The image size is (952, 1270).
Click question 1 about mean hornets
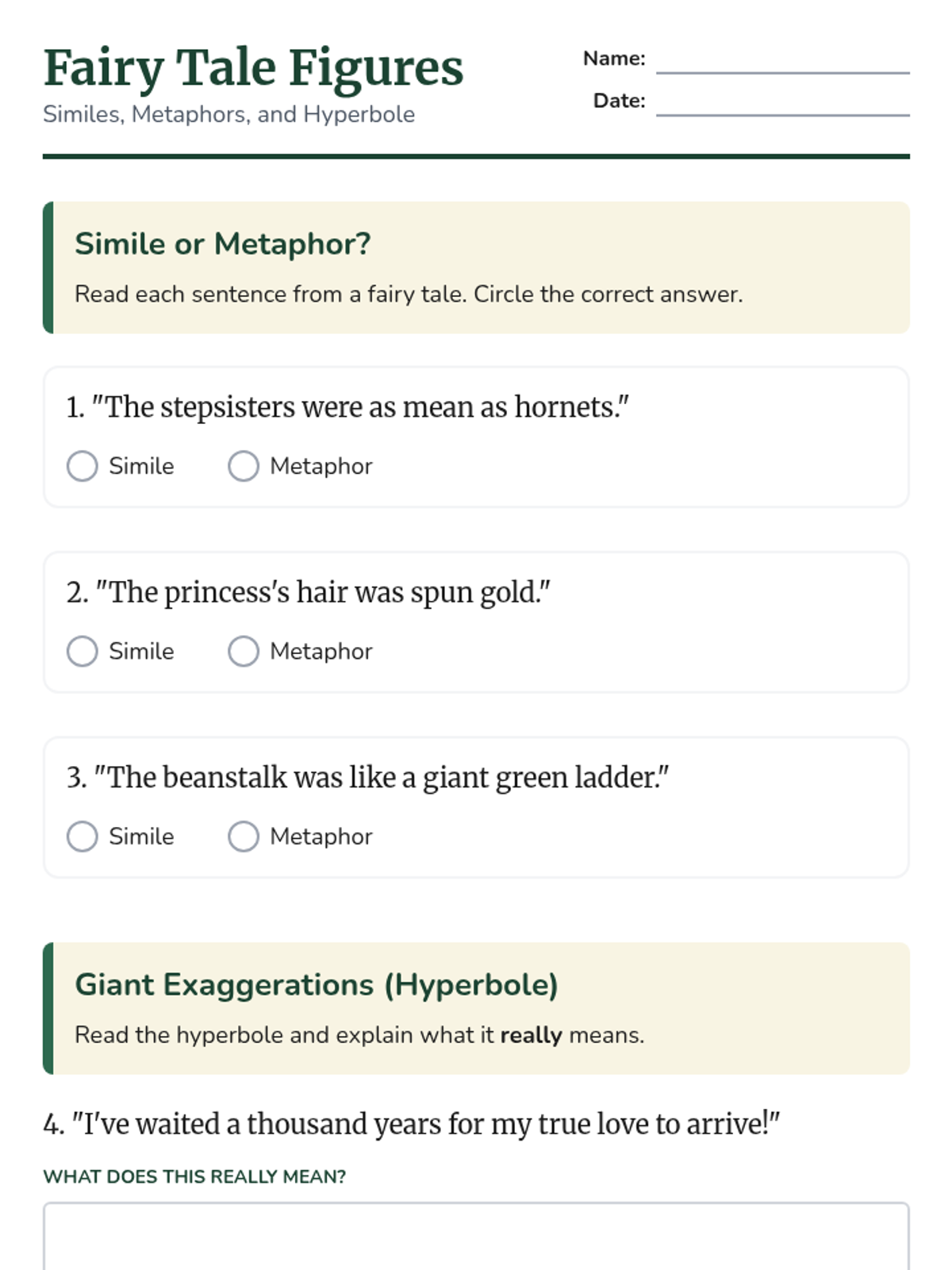point(347,407)
